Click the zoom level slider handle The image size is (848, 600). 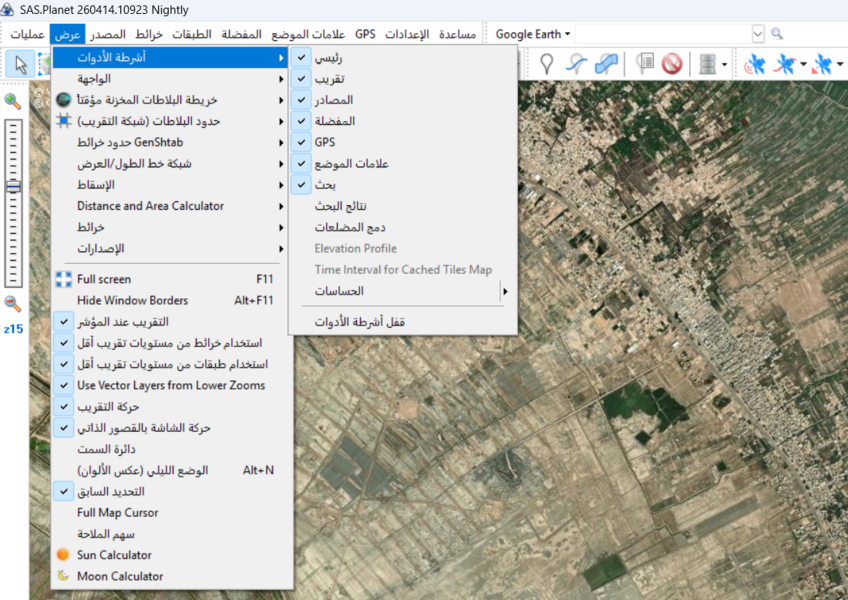13,186
